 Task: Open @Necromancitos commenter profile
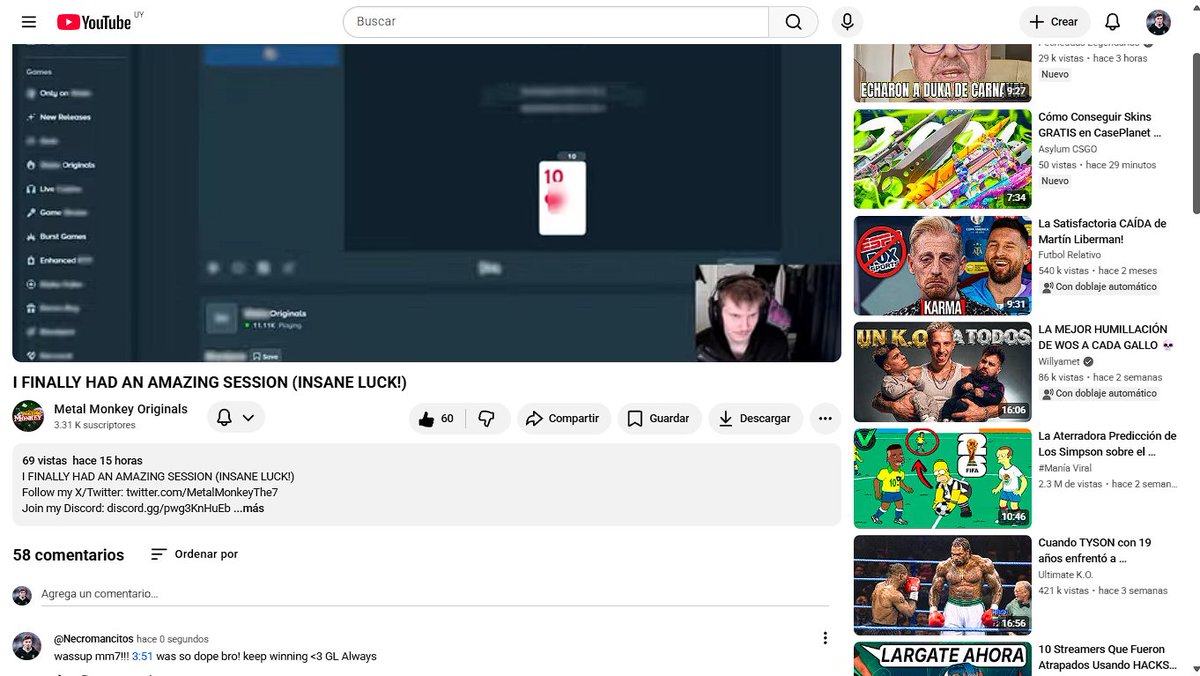[x=93, y=639]
